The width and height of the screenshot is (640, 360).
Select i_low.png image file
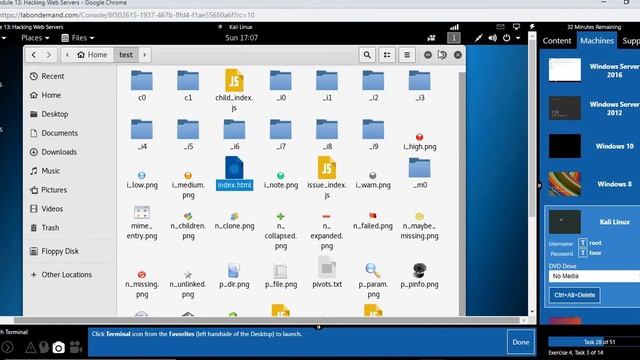[x=142, y=180]
